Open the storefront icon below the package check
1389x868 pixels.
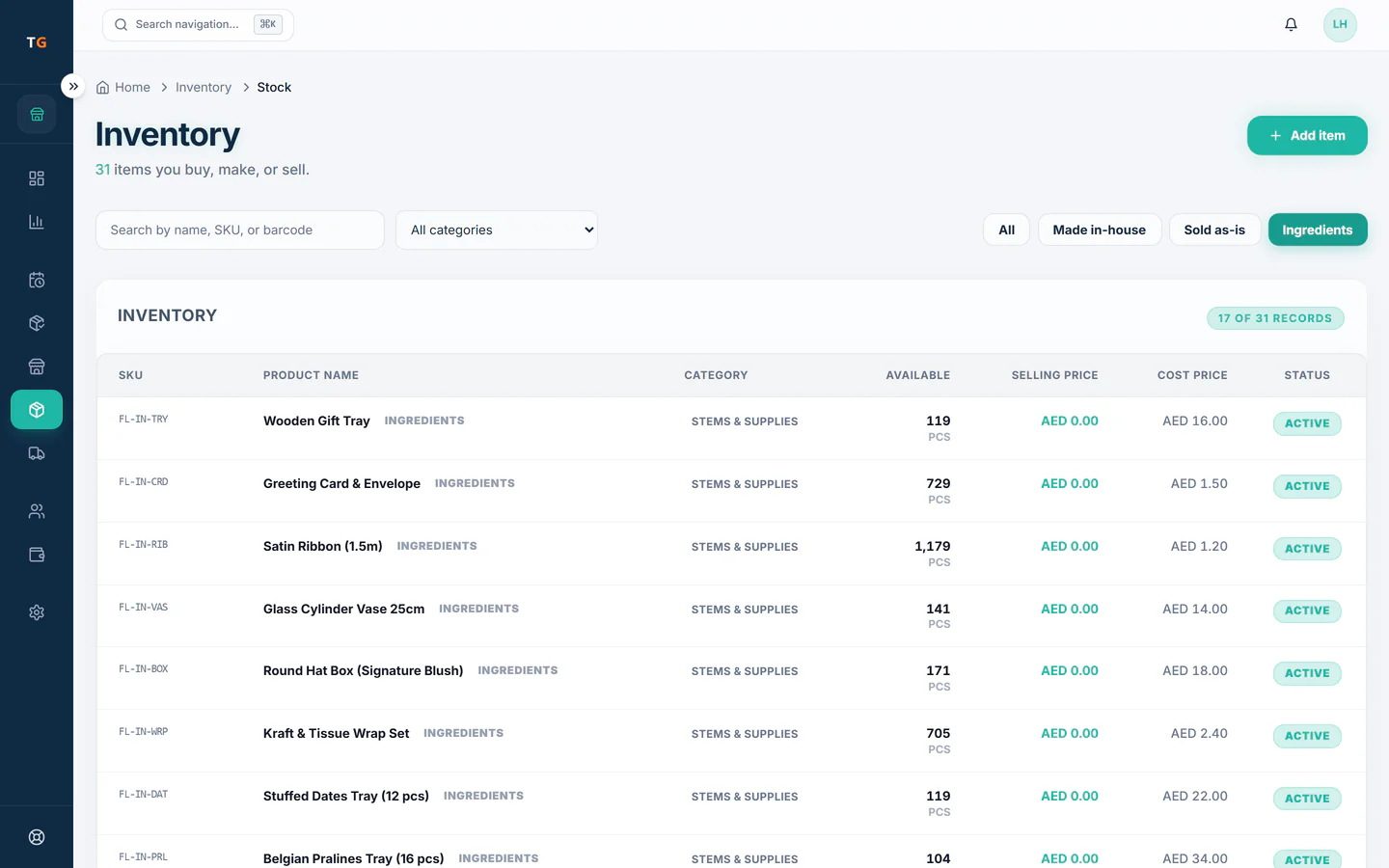click(x=37, y=366)
